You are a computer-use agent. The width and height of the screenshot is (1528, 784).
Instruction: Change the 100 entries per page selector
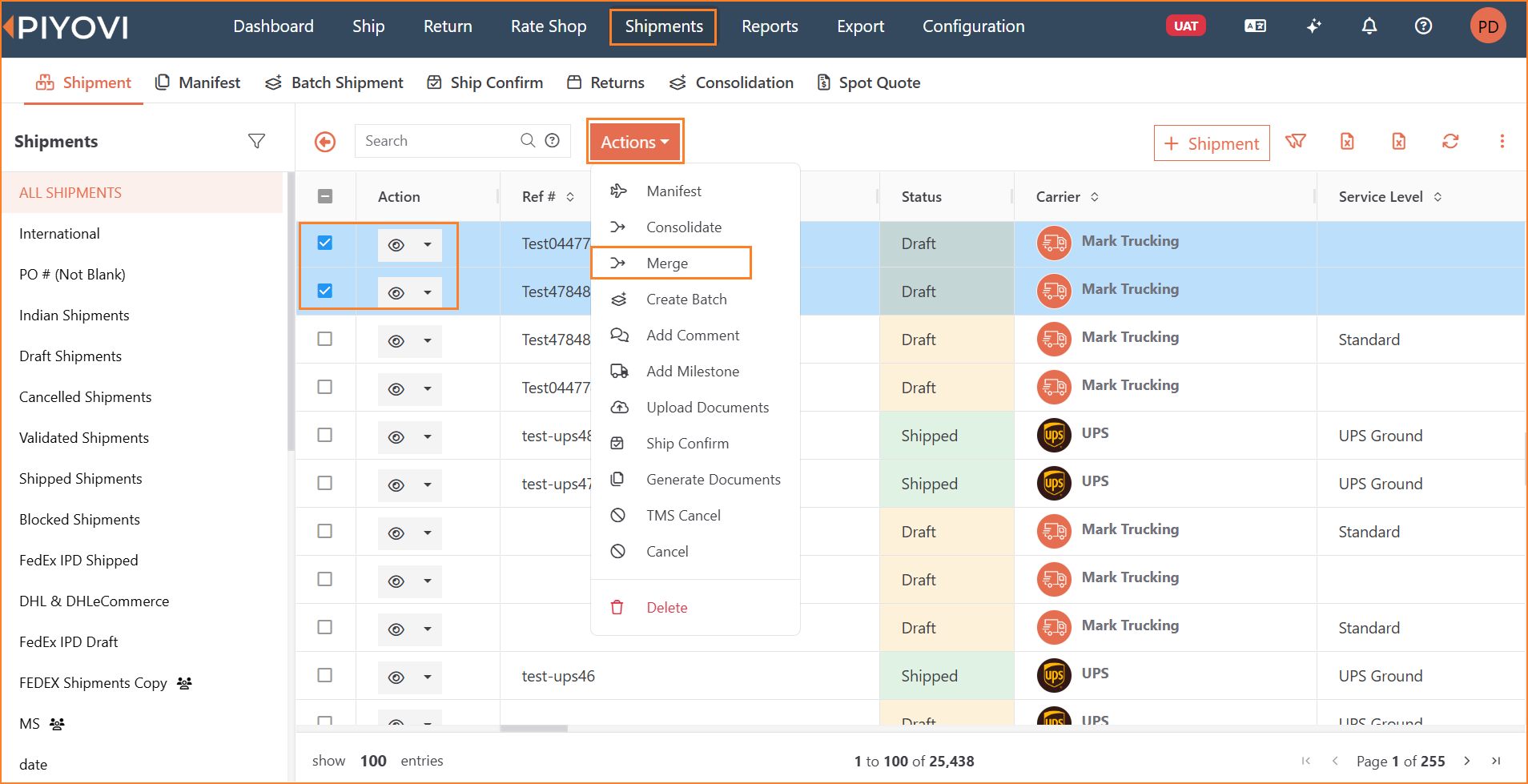point(373,761)
